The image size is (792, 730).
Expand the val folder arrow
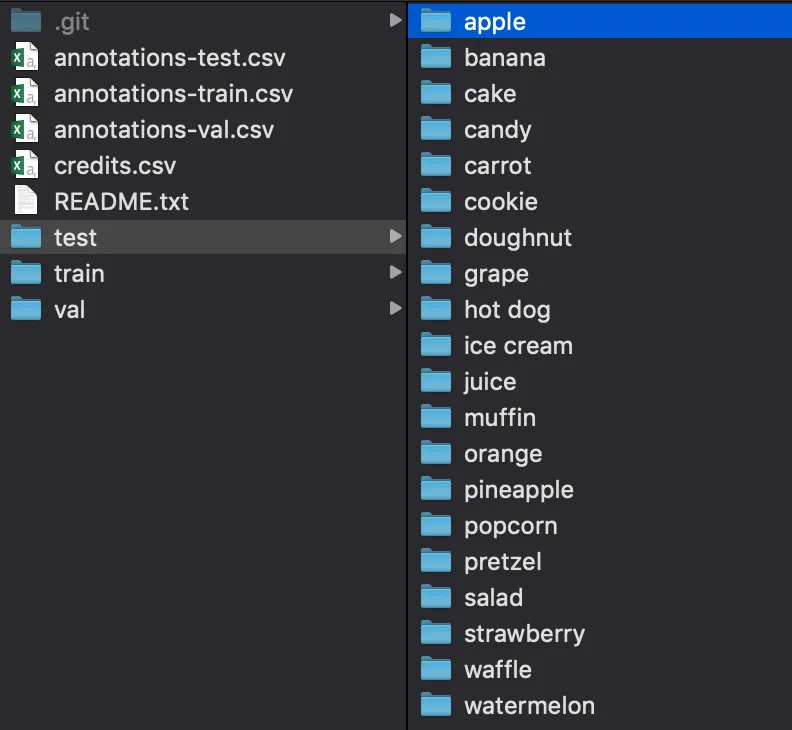[x=396, y=308]
